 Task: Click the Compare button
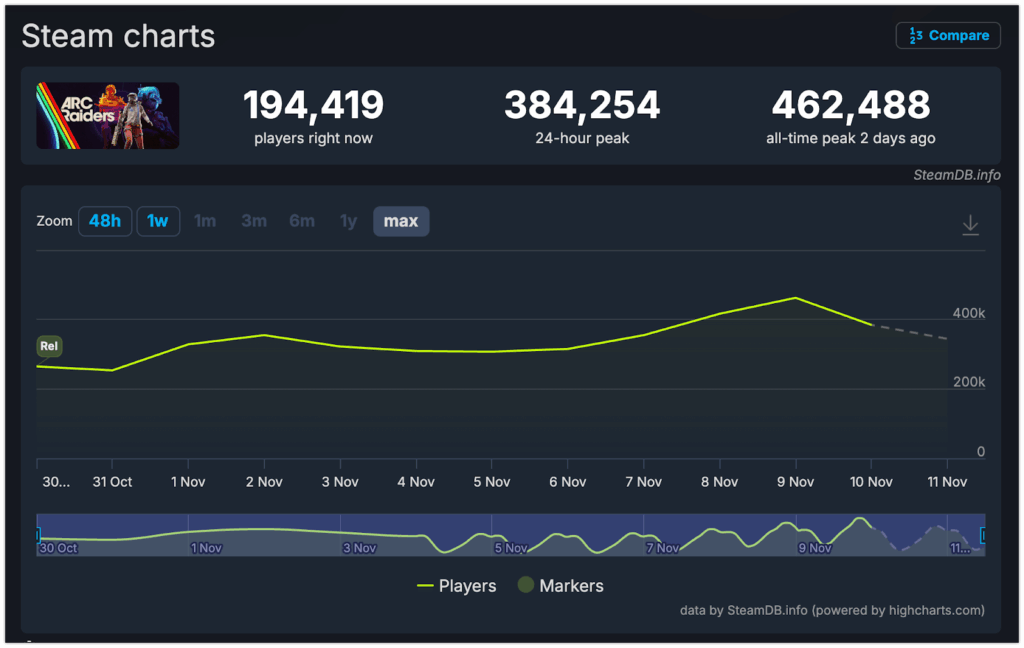pos(948,35)
